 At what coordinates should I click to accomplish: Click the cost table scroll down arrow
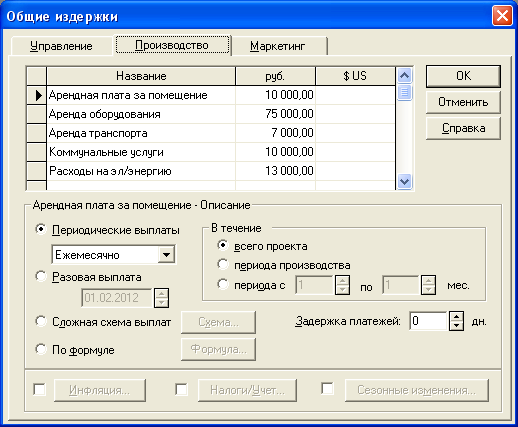pyautogui.click(x=404, y=182)
